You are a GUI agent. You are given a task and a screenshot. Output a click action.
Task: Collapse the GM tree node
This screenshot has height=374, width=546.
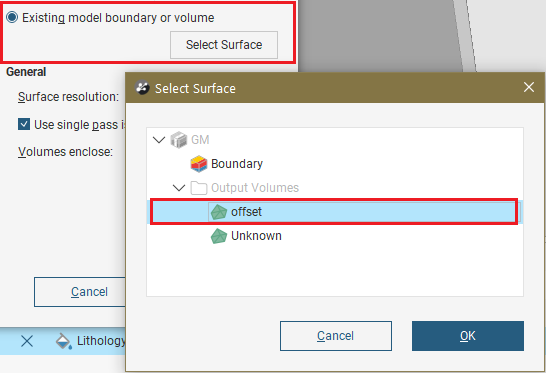pos(159,140)
